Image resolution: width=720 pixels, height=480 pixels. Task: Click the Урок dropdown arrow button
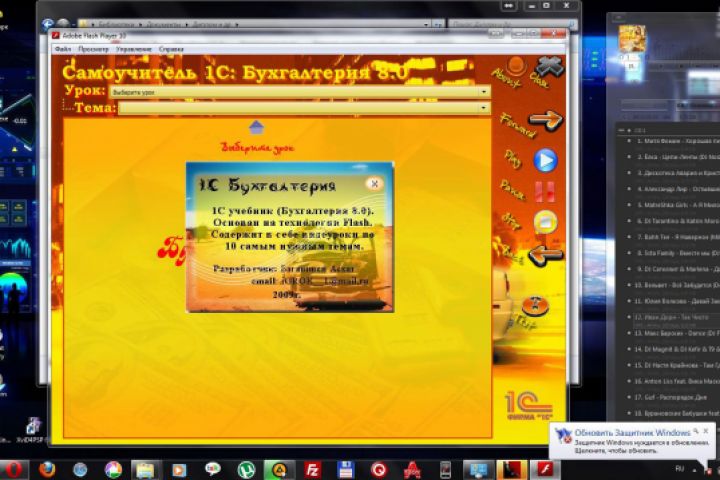(x=484, y=92)
